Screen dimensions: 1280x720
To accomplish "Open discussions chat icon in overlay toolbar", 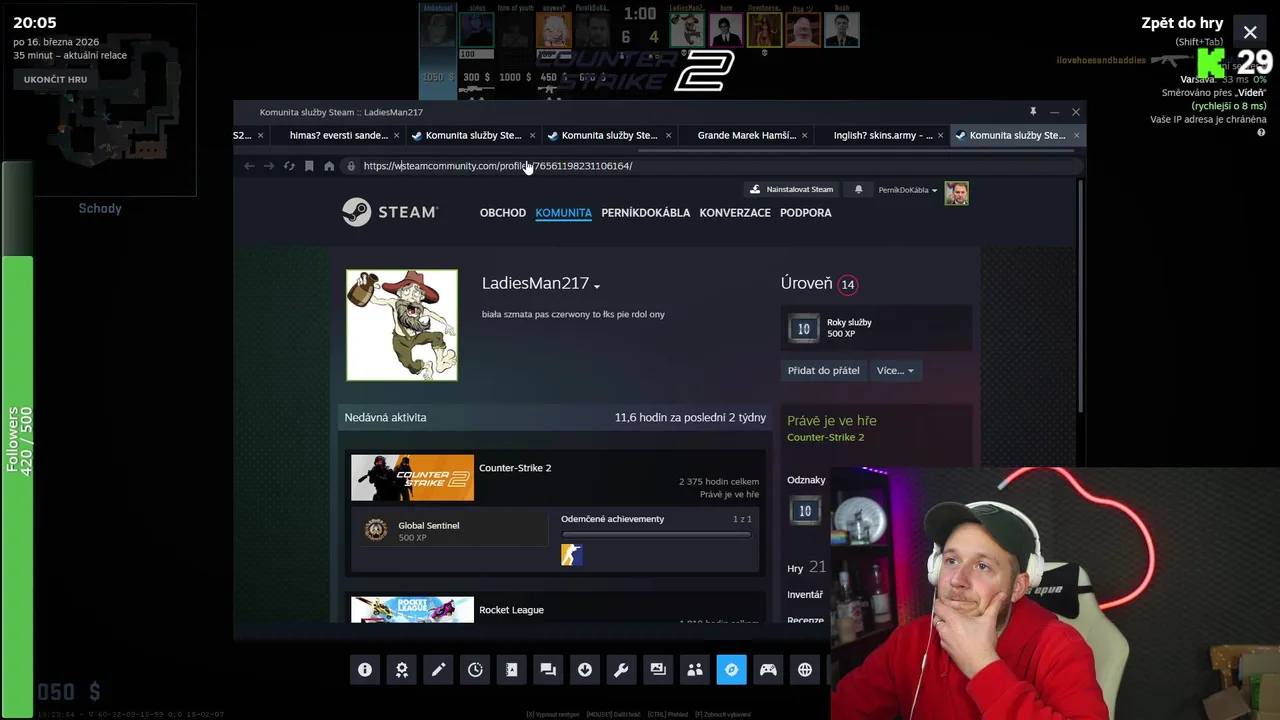I will click(548, 670).
